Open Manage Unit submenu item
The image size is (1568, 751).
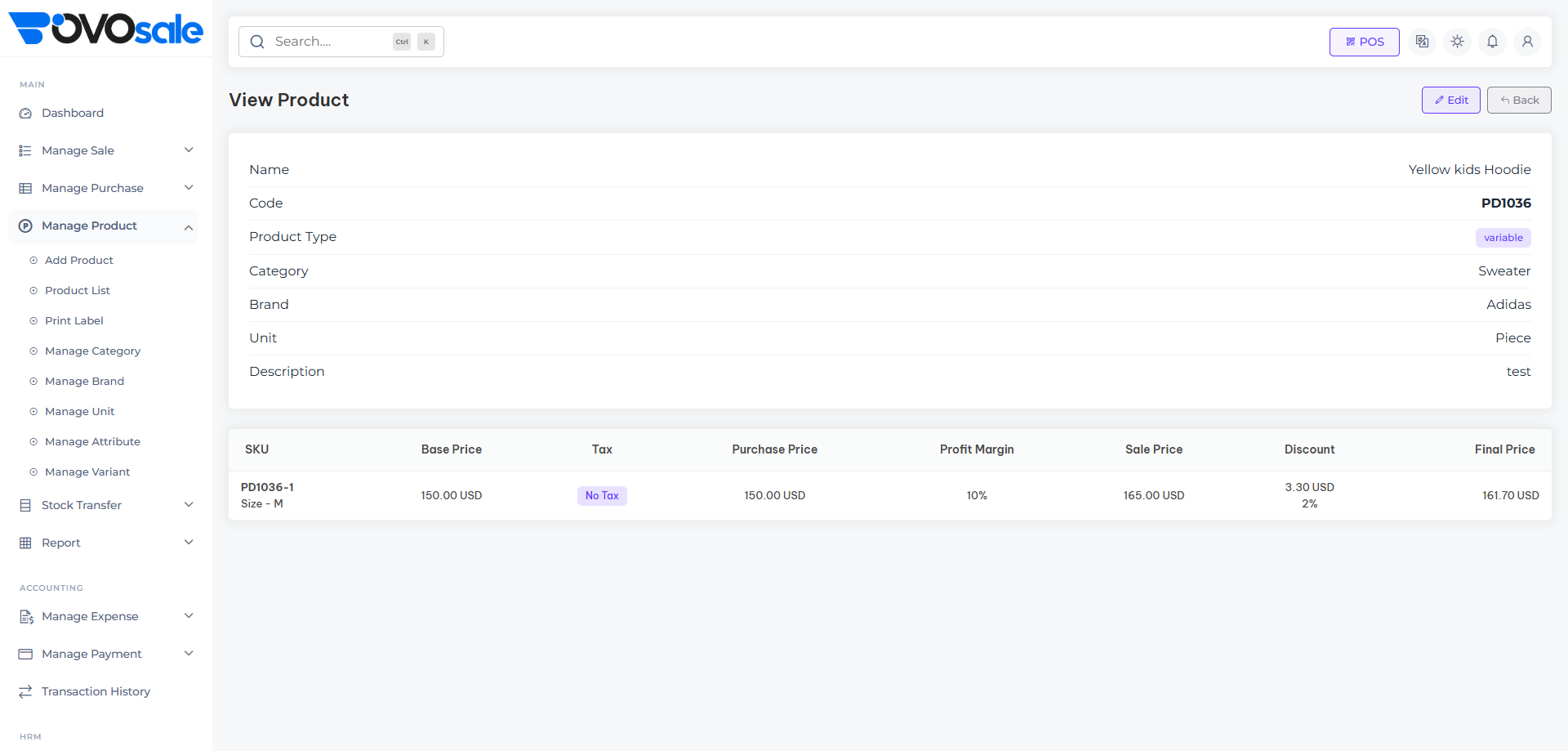tap(80, 412)
